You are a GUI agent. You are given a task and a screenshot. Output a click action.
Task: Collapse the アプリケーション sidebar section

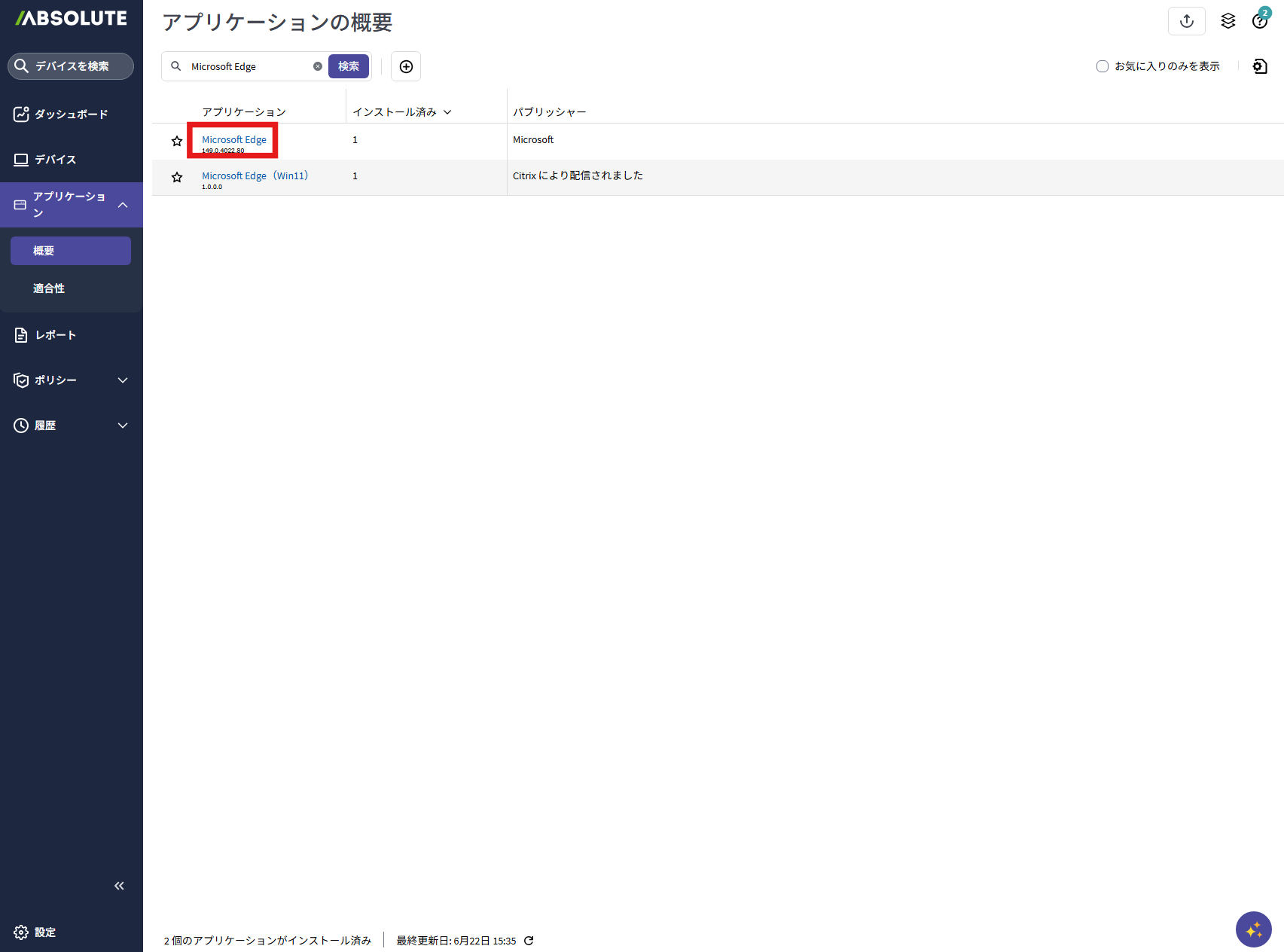[x=123, y=205]
